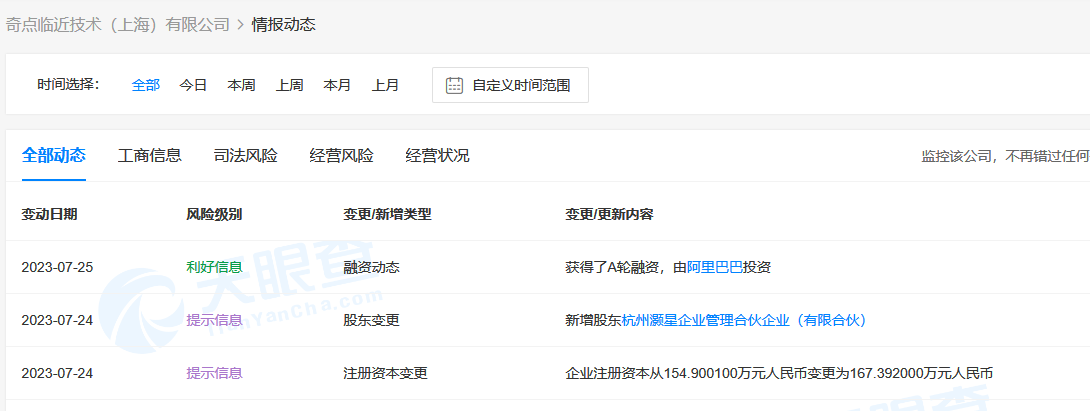Click the calendar icon in custom range button
Image resolution: width=1090 pixels, height=411 pixels.
click(x=454, y=86)
